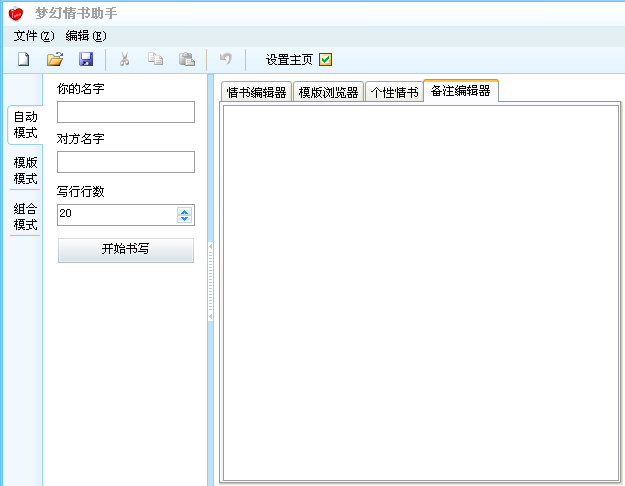Image resolution: width=625 pixels, height=486 pixels.
Task: Toggle the 设置主页 checkbox
Action: pyautogui.click(x=325, y=60)
